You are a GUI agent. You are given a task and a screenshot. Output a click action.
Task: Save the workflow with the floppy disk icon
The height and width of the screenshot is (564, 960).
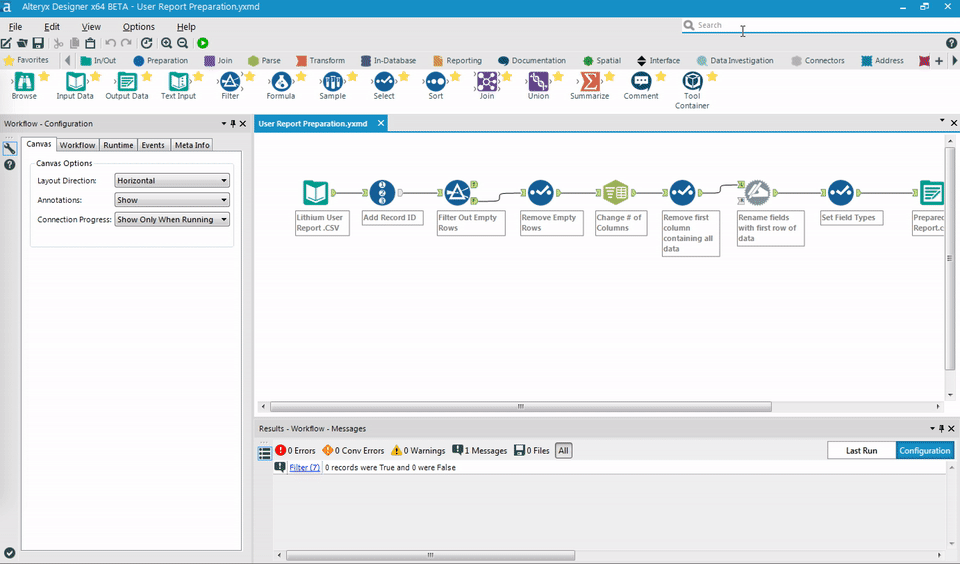[x=38, y=43]
